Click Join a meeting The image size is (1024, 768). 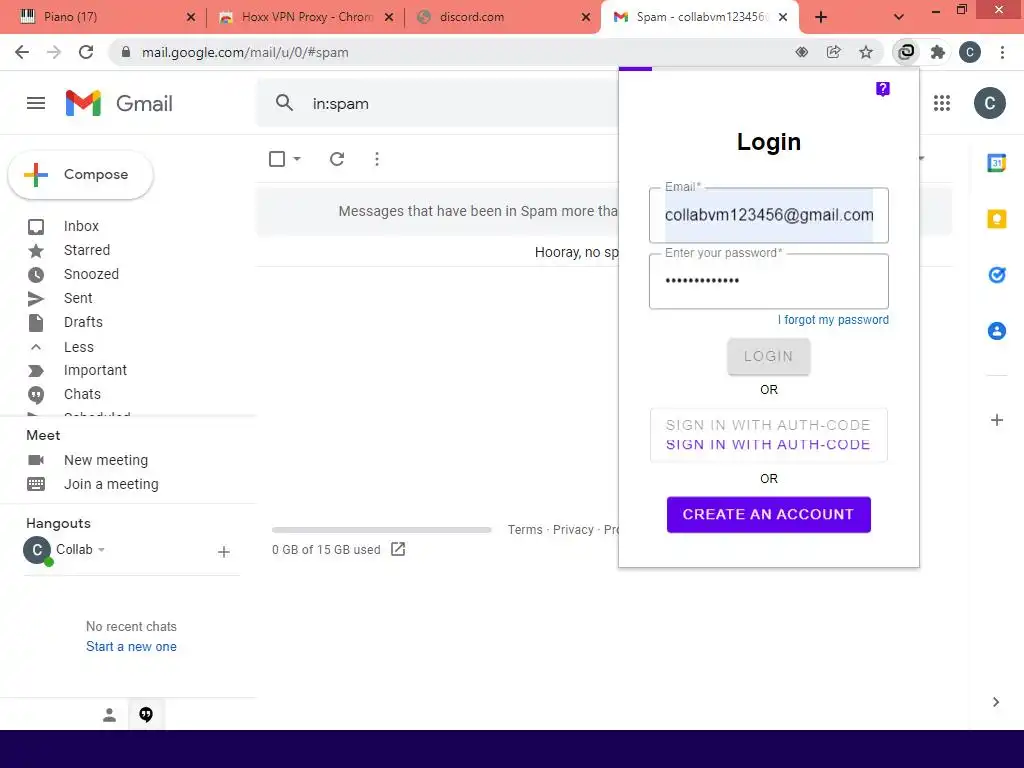(111, 485)
